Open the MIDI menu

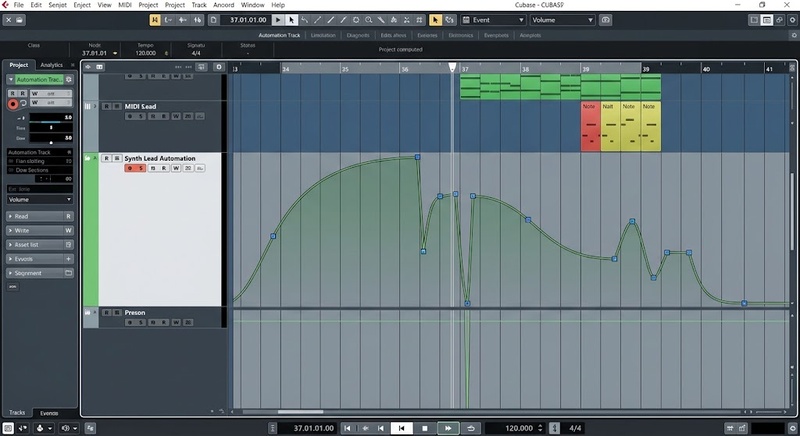point(124,5)
